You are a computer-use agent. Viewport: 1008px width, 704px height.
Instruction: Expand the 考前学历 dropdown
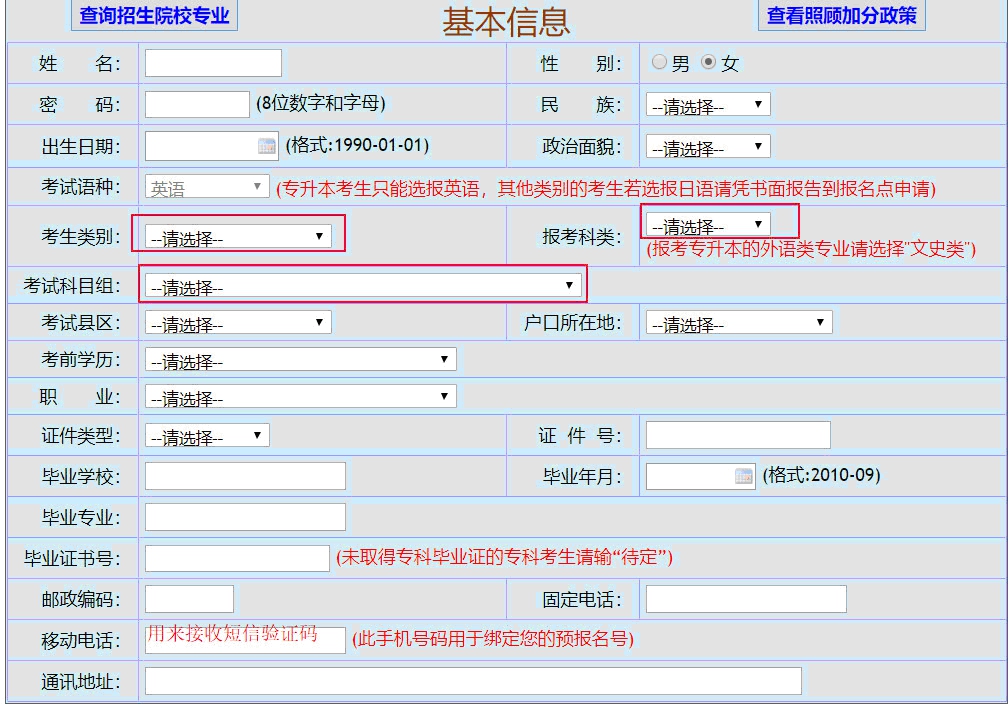(x=300, y=359)
